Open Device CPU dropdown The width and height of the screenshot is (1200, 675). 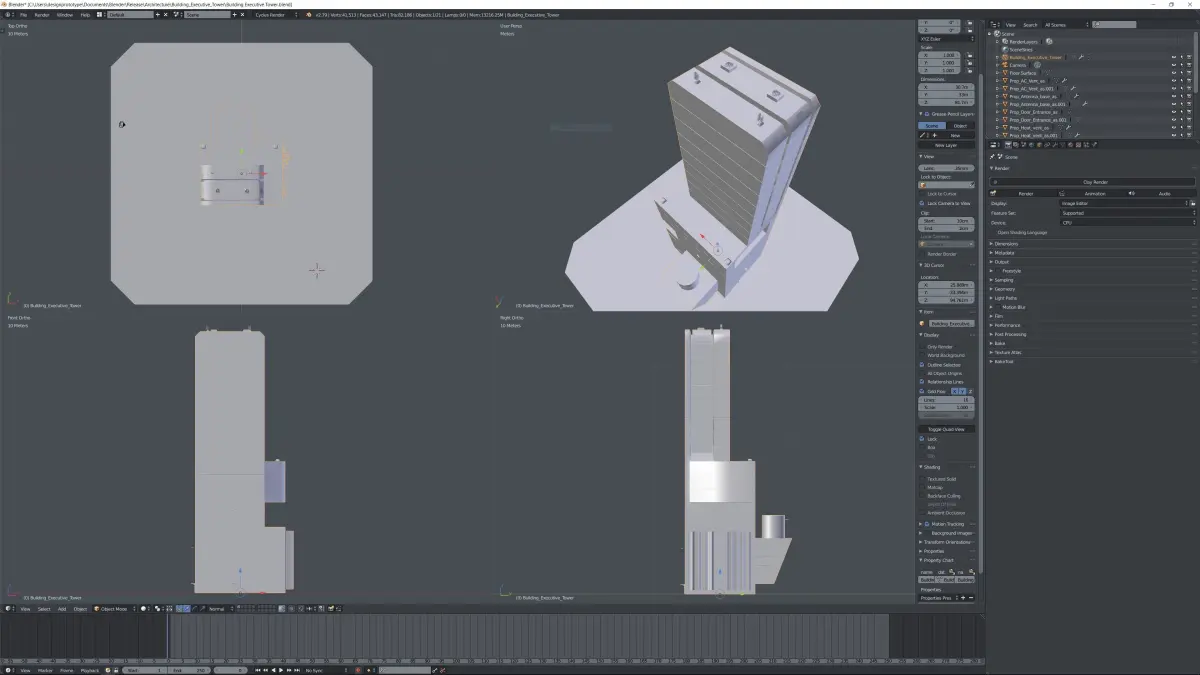(1128, 222)
